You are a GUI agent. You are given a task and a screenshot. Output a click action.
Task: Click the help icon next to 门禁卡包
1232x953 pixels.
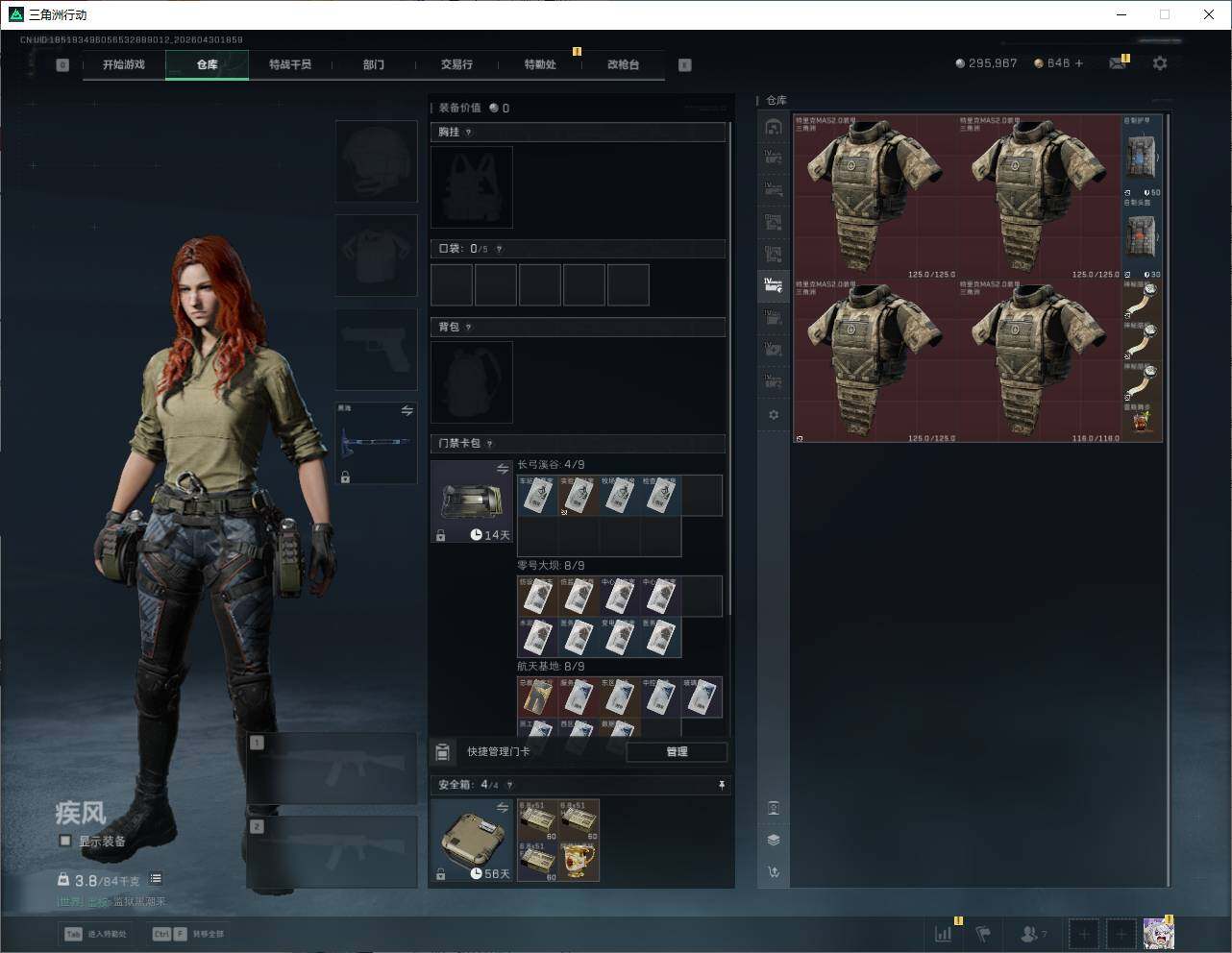point(489,444)
